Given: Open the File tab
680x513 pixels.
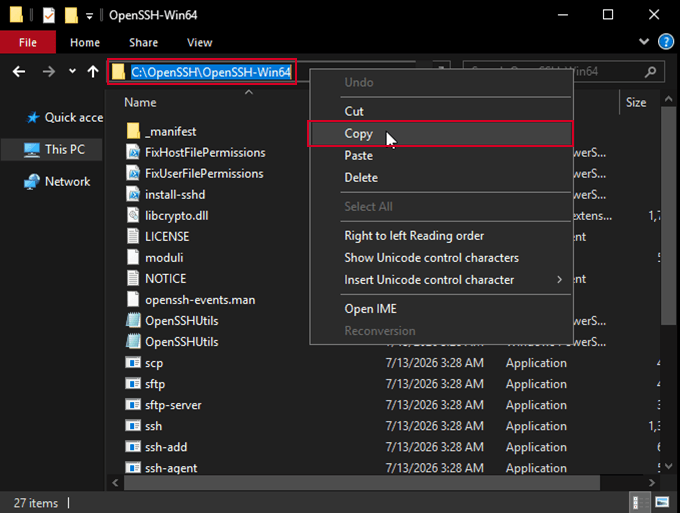Looking at the screenshot, I should [x=28, y=42].
